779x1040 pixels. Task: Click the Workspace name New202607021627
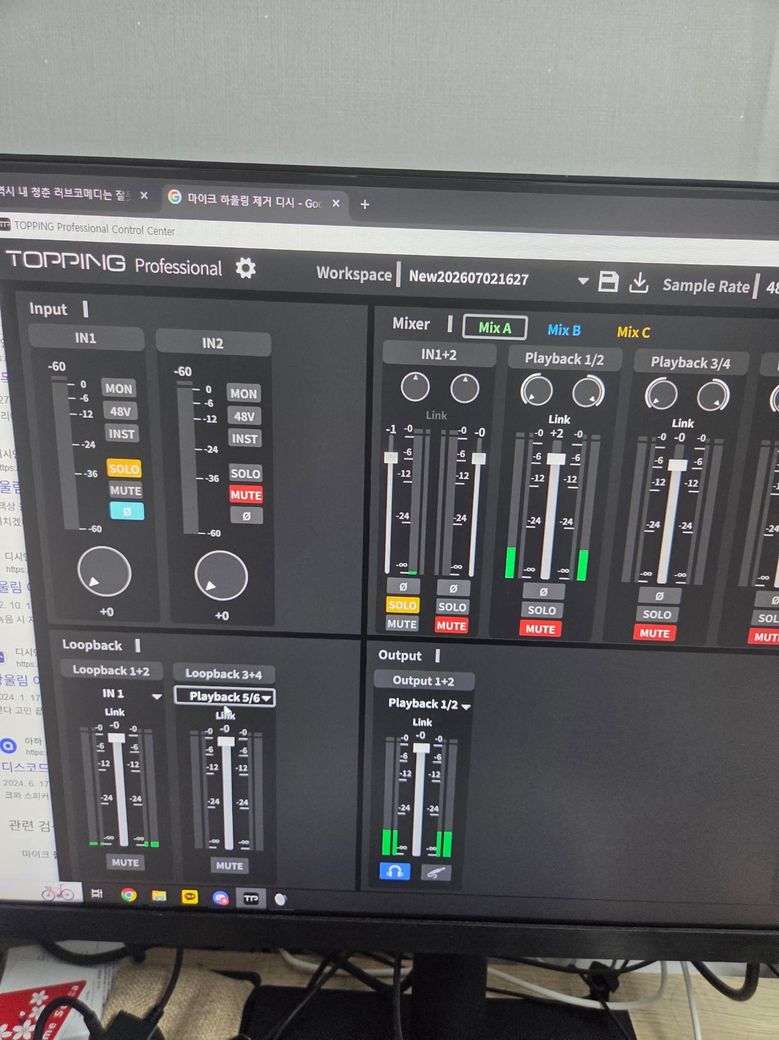click(x=468, y=278)
